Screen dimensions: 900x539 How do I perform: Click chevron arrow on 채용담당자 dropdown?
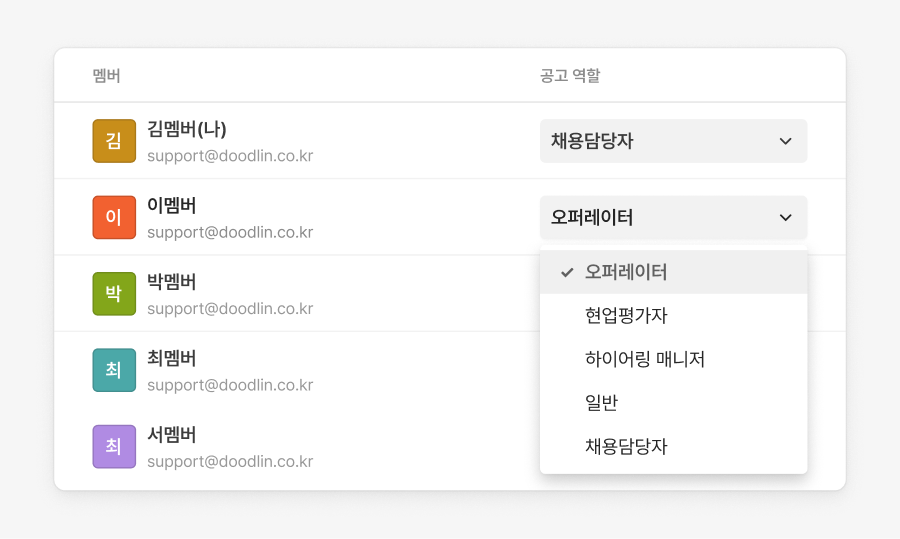coord(785,141)
